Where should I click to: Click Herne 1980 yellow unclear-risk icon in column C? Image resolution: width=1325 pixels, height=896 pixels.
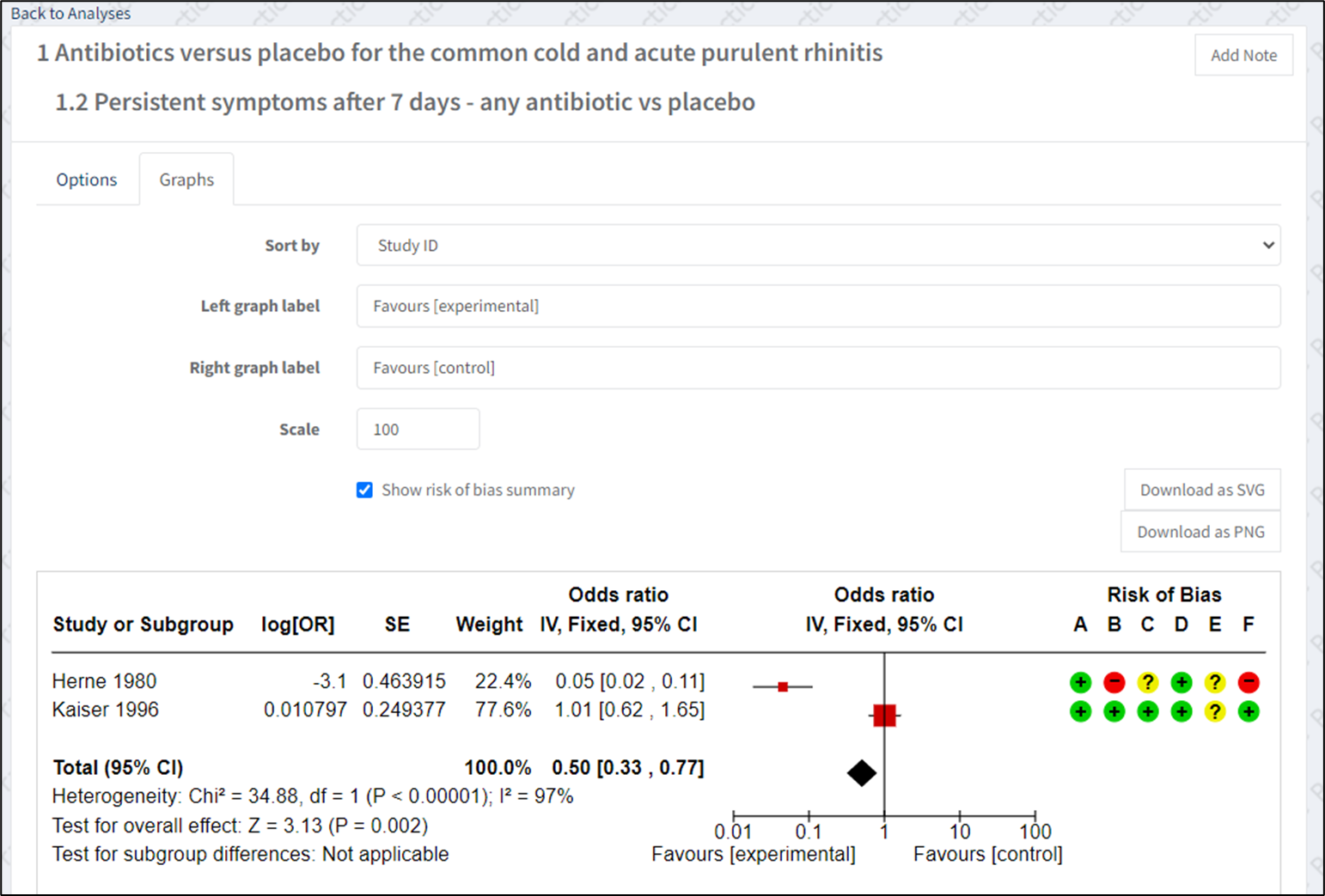click(1147, 683)
